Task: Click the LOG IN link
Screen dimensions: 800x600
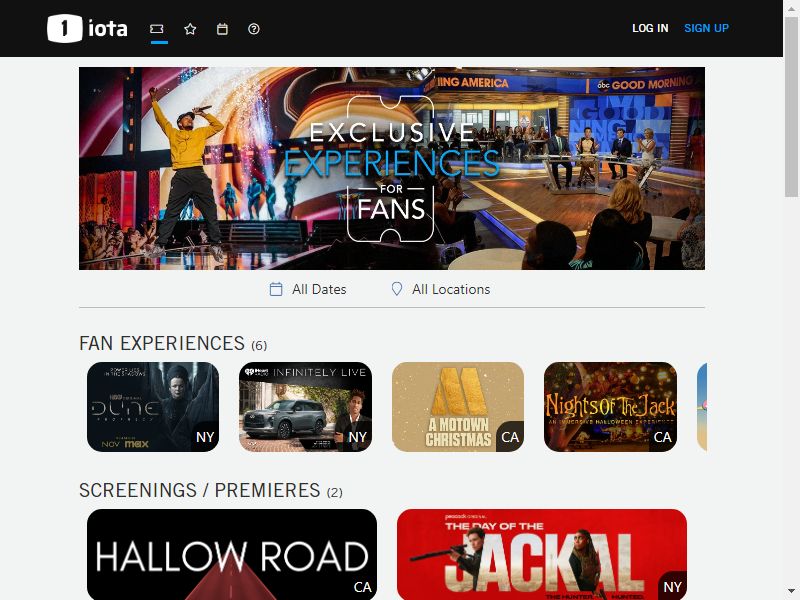Action: click(650, 29)
